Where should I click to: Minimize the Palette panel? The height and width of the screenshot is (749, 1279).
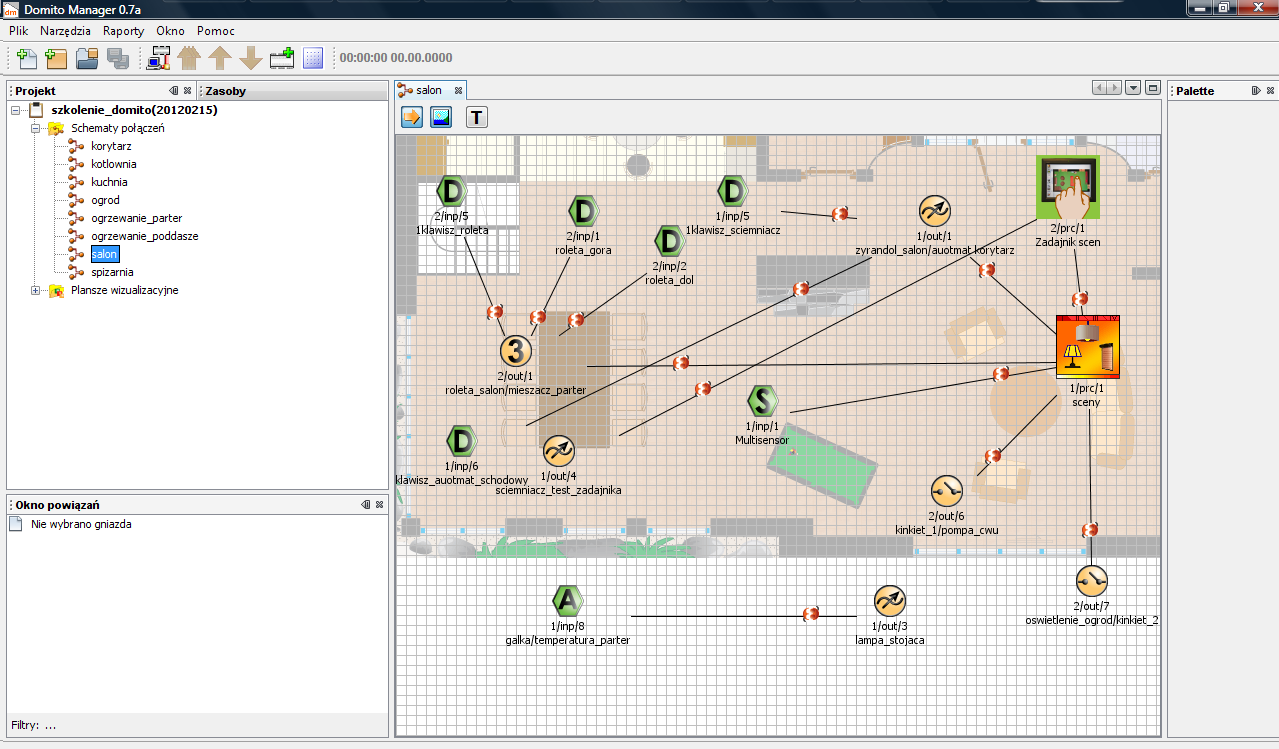pyautogui.click(x=1256, y=90)
